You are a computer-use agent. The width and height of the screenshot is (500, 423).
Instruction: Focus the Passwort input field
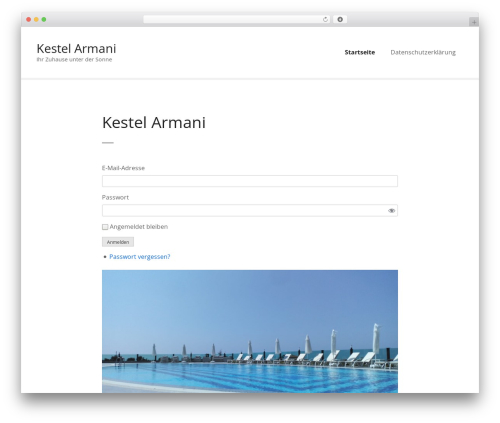click(x=250, y=211)
